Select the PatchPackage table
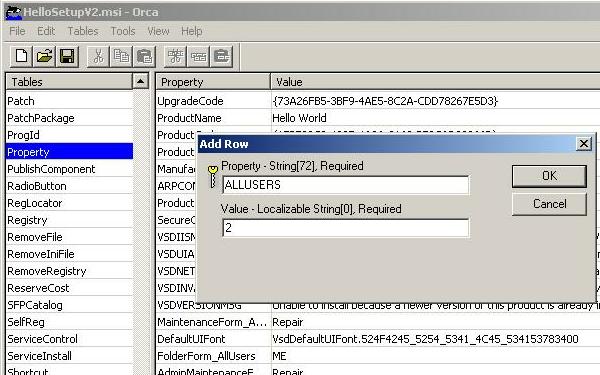The width and height of the screenshot is (600, 375). pos(69,118)
